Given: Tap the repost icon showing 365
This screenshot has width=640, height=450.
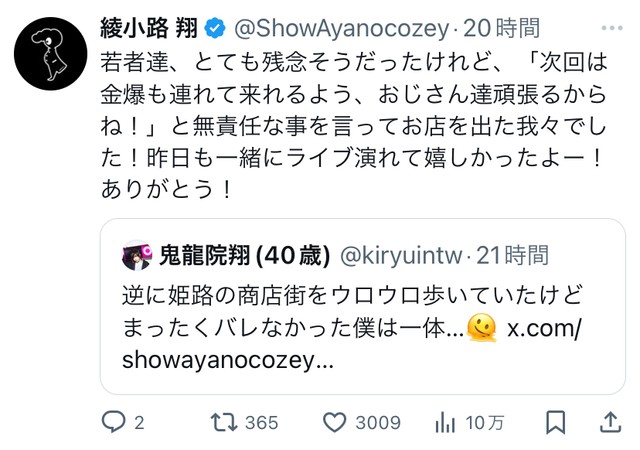Looking at the screenshot, I should 224,422.
